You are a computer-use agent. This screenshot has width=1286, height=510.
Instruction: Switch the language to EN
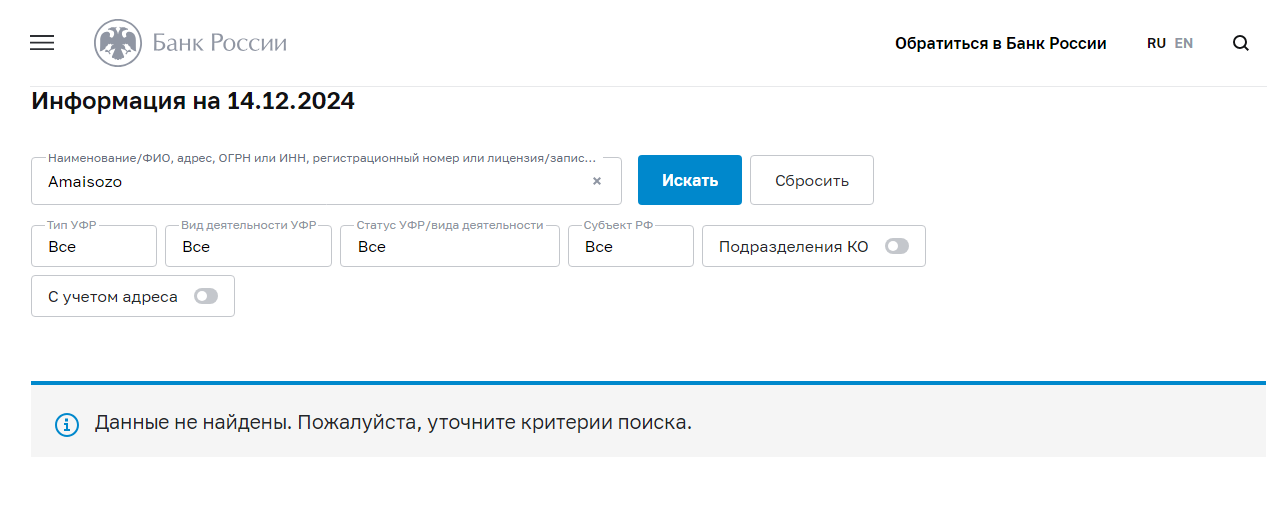[1184, 44]
